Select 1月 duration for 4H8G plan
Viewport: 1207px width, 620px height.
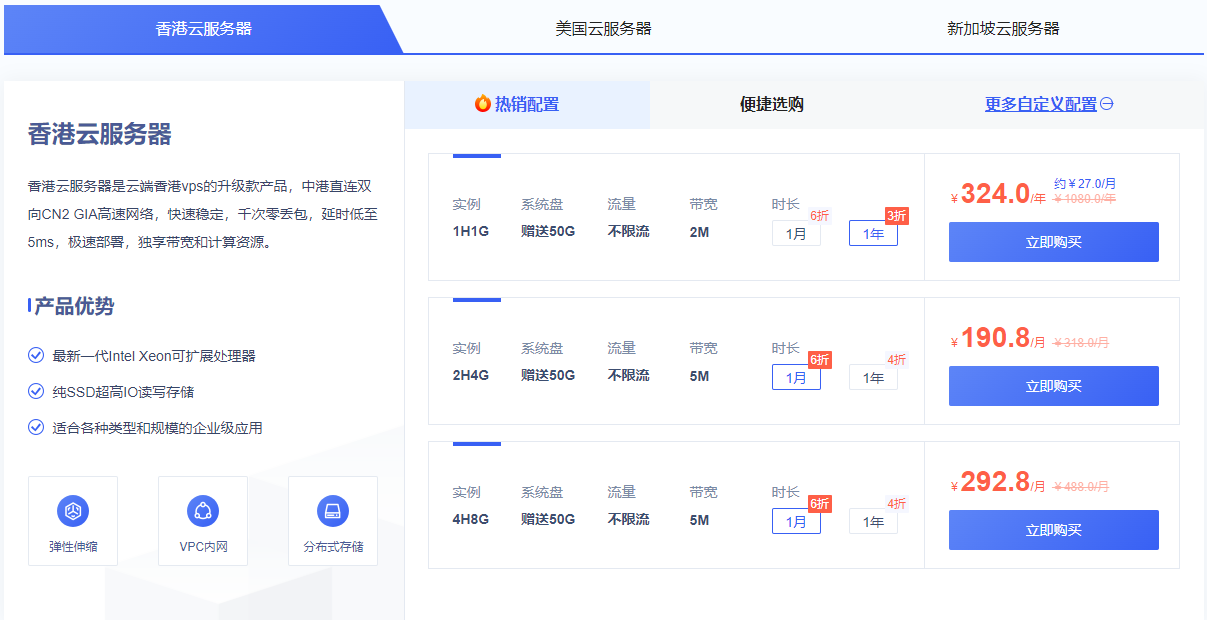coord(796,522)
